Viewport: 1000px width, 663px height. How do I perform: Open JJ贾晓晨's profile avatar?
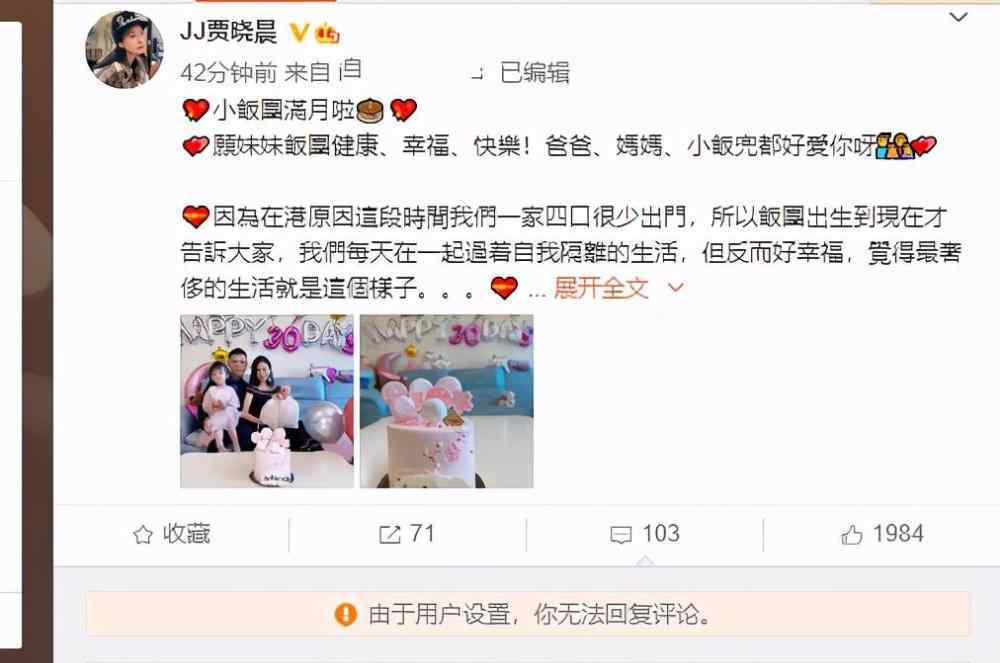click(124, 49)
